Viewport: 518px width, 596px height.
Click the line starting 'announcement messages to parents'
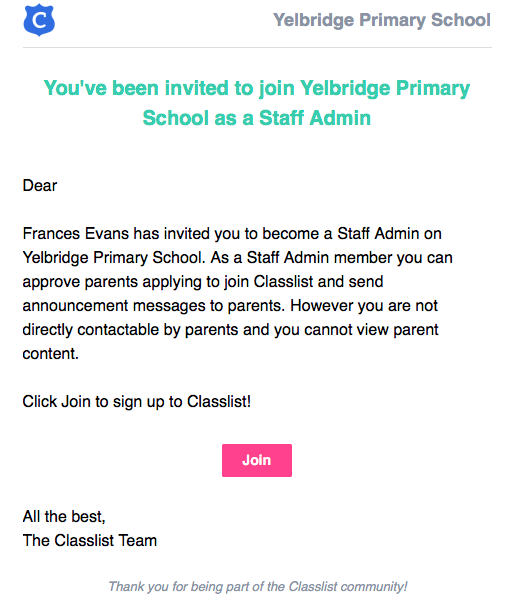click(230, 306)
